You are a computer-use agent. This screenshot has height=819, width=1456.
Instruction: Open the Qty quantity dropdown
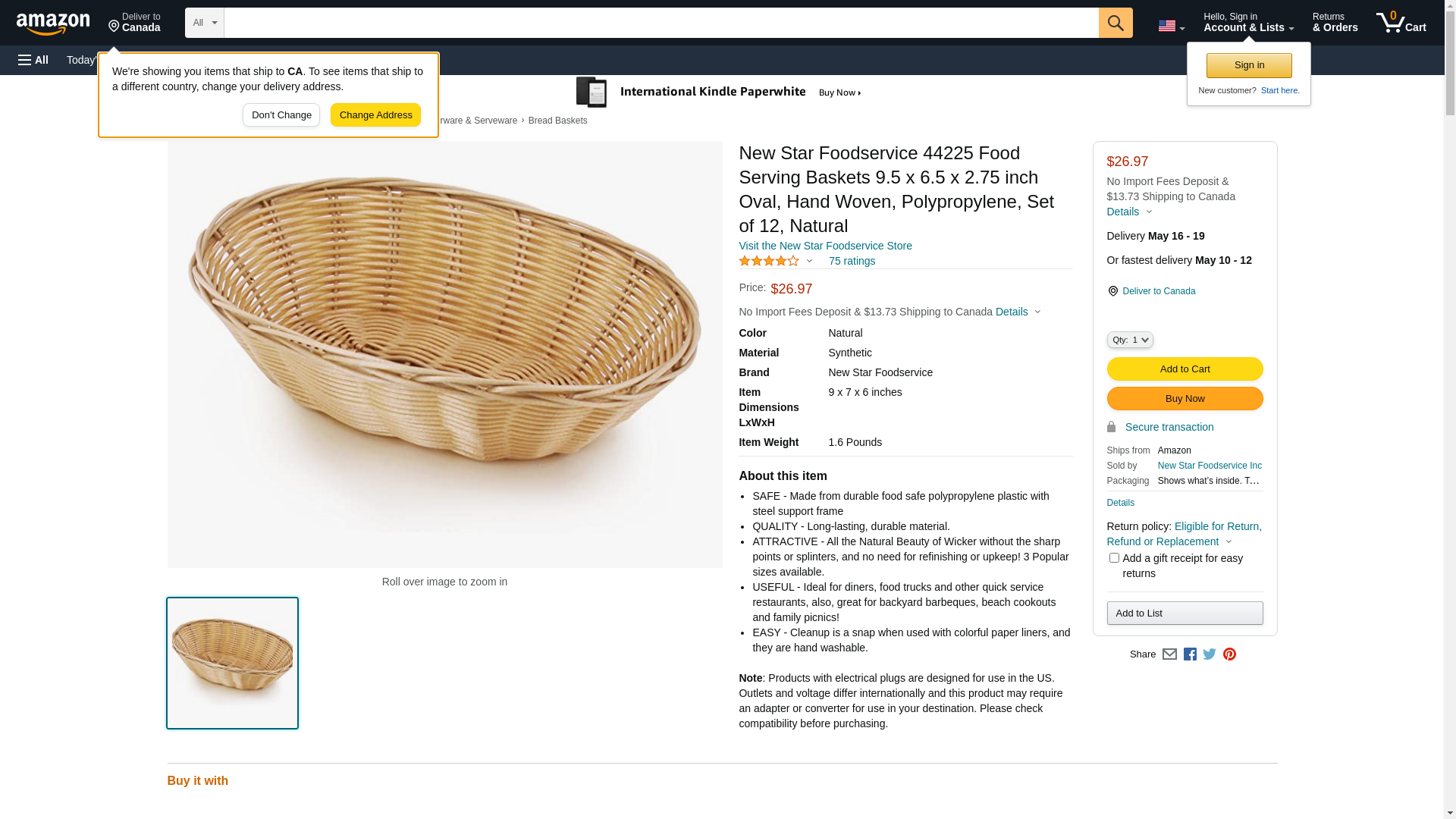(1130, 340)
